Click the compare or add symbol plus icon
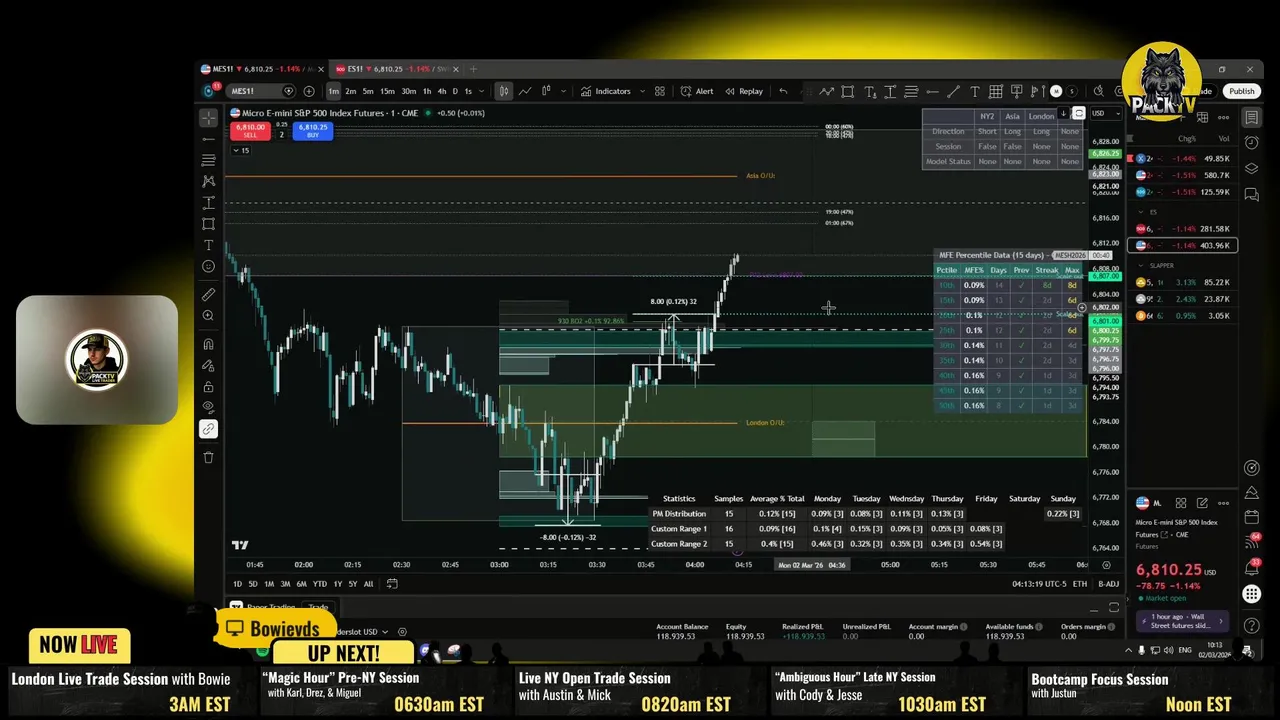 311,91
